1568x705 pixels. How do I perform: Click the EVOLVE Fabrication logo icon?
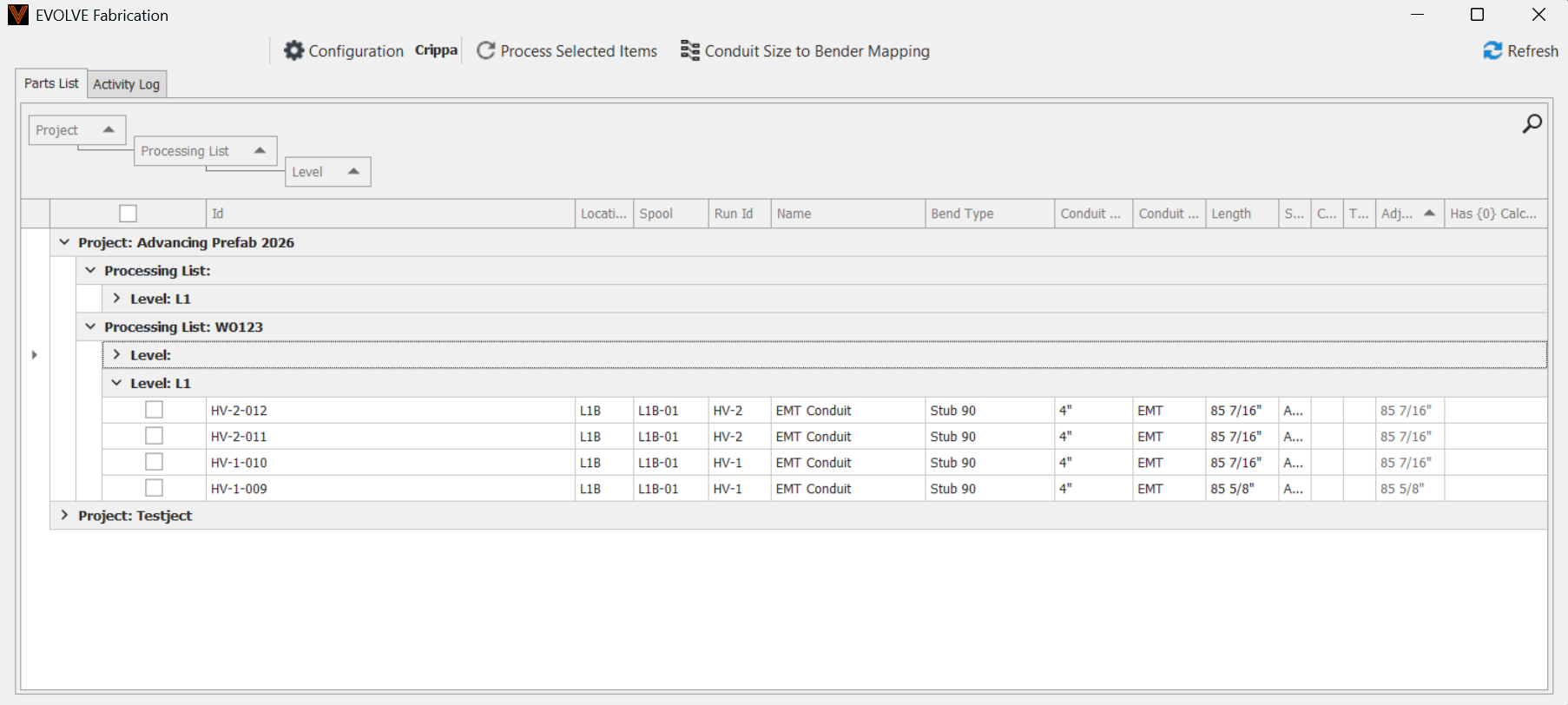18,15
